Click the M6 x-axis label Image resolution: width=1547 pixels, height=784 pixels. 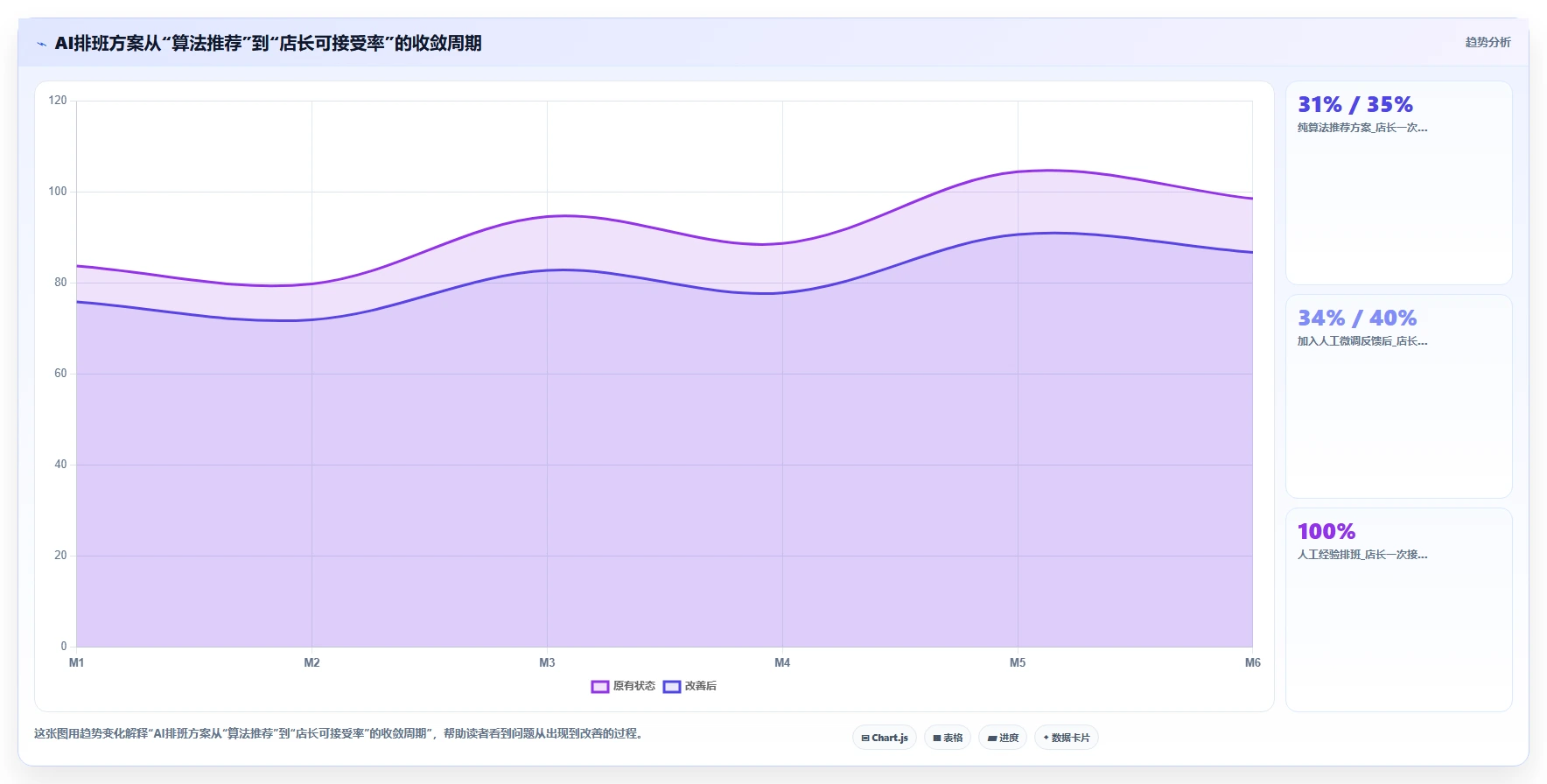point(1253,662)
